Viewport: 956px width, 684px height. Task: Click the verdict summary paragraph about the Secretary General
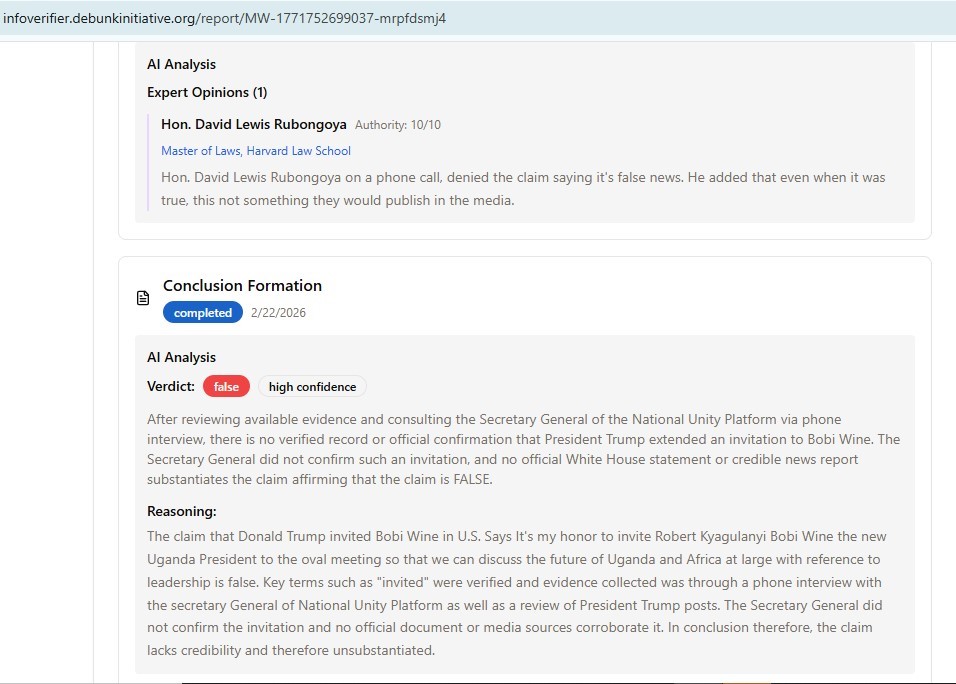pyautogui.click(x=523, y=449)
